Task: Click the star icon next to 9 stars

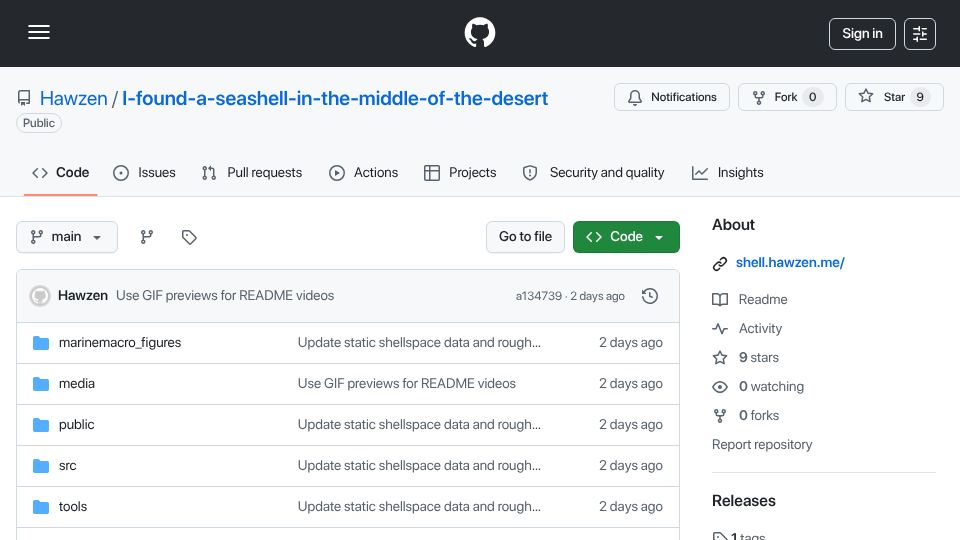Action: pos(720,358)
